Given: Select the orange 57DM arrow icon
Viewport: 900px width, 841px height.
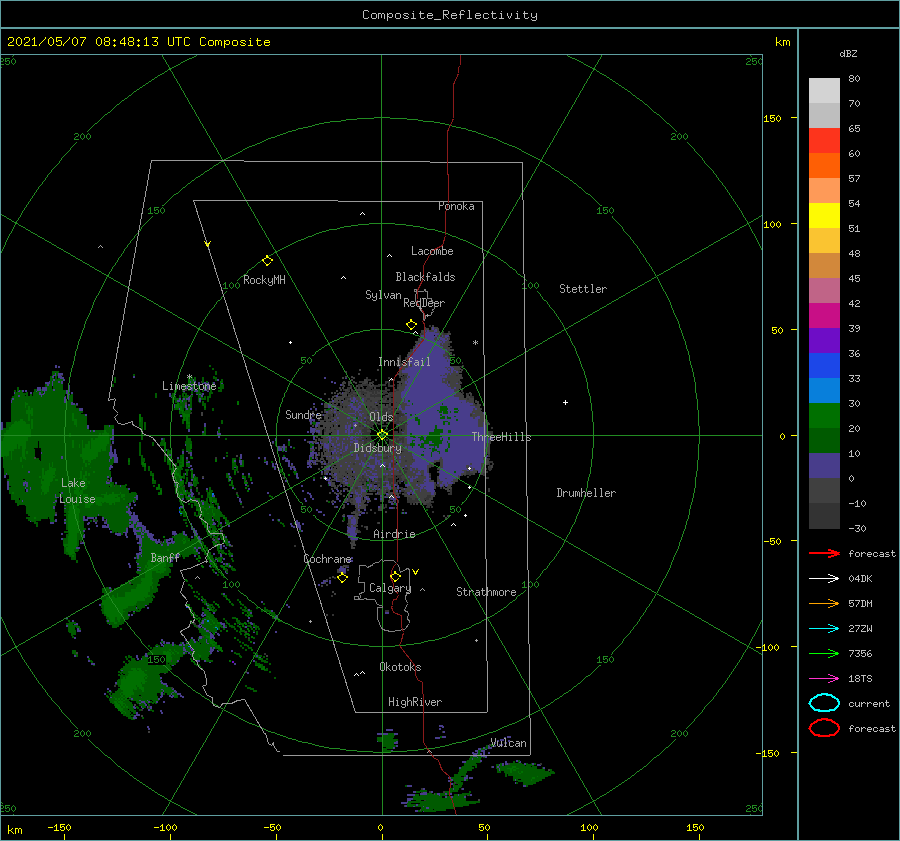Looking at the screenshot, I should [x=824, y=603].
